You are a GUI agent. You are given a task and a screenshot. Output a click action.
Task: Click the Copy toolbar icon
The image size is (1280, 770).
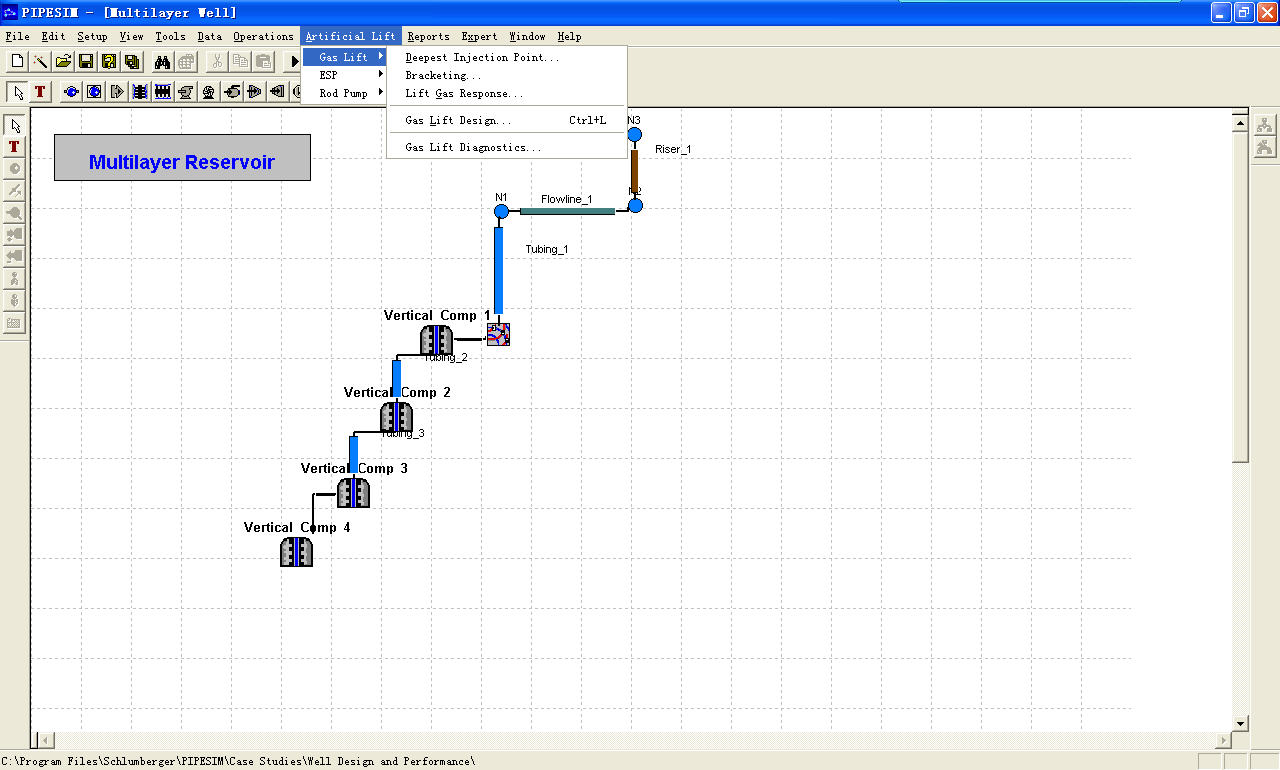[240, 61]
